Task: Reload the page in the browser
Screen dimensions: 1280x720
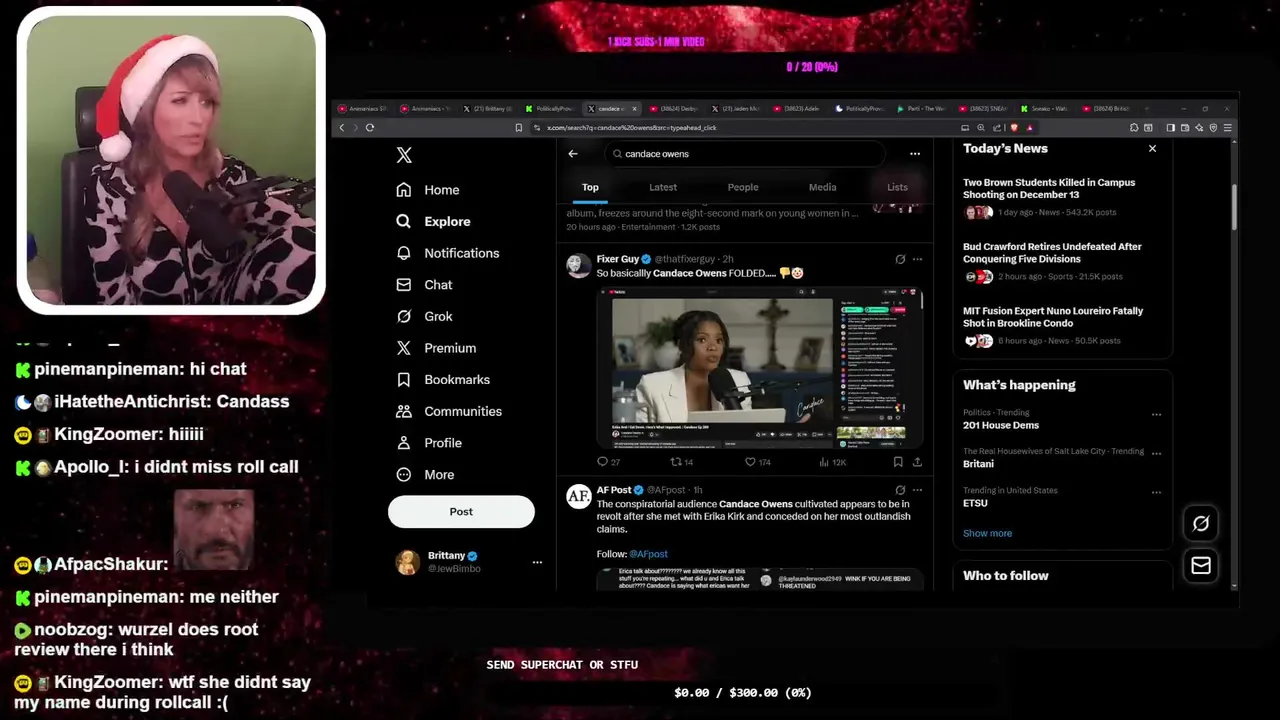Action: click(x=370, y=128)
